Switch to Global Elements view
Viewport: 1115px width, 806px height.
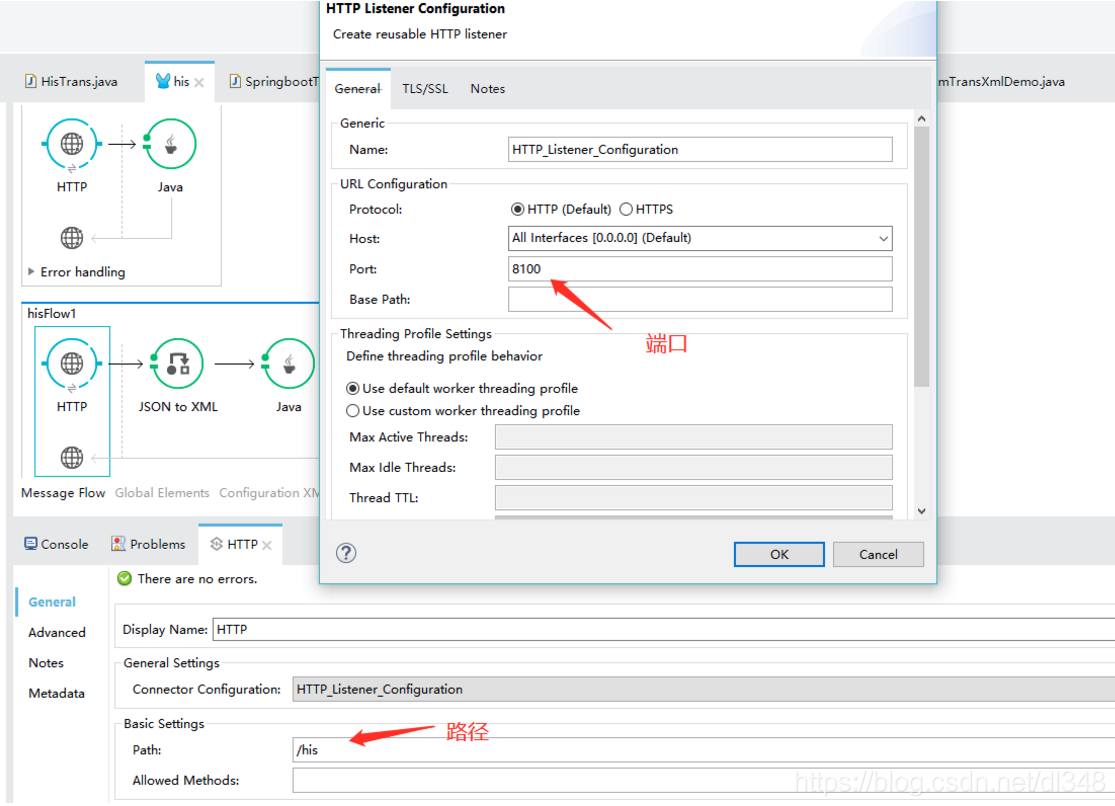click(162, 492)
